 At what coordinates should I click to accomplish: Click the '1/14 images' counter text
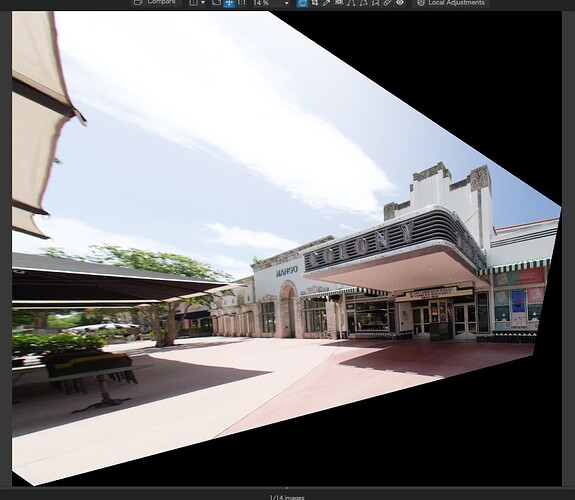287,497
